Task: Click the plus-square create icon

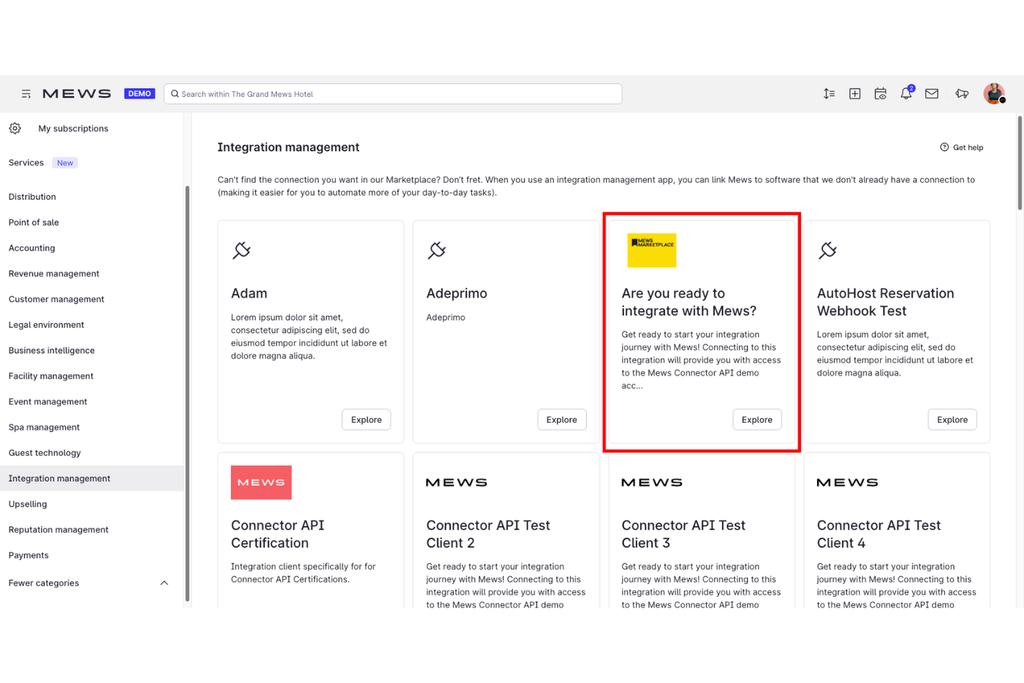Action: 854,94
